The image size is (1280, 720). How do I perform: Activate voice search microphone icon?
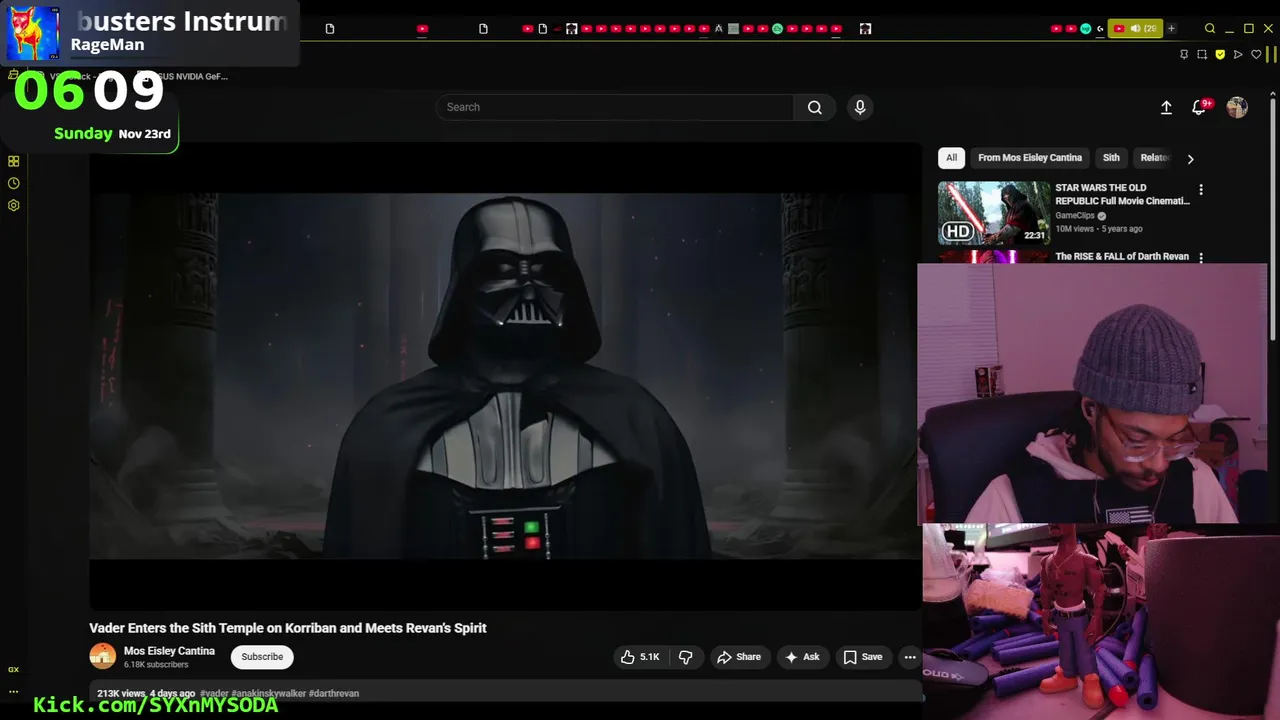click(860, 107)
